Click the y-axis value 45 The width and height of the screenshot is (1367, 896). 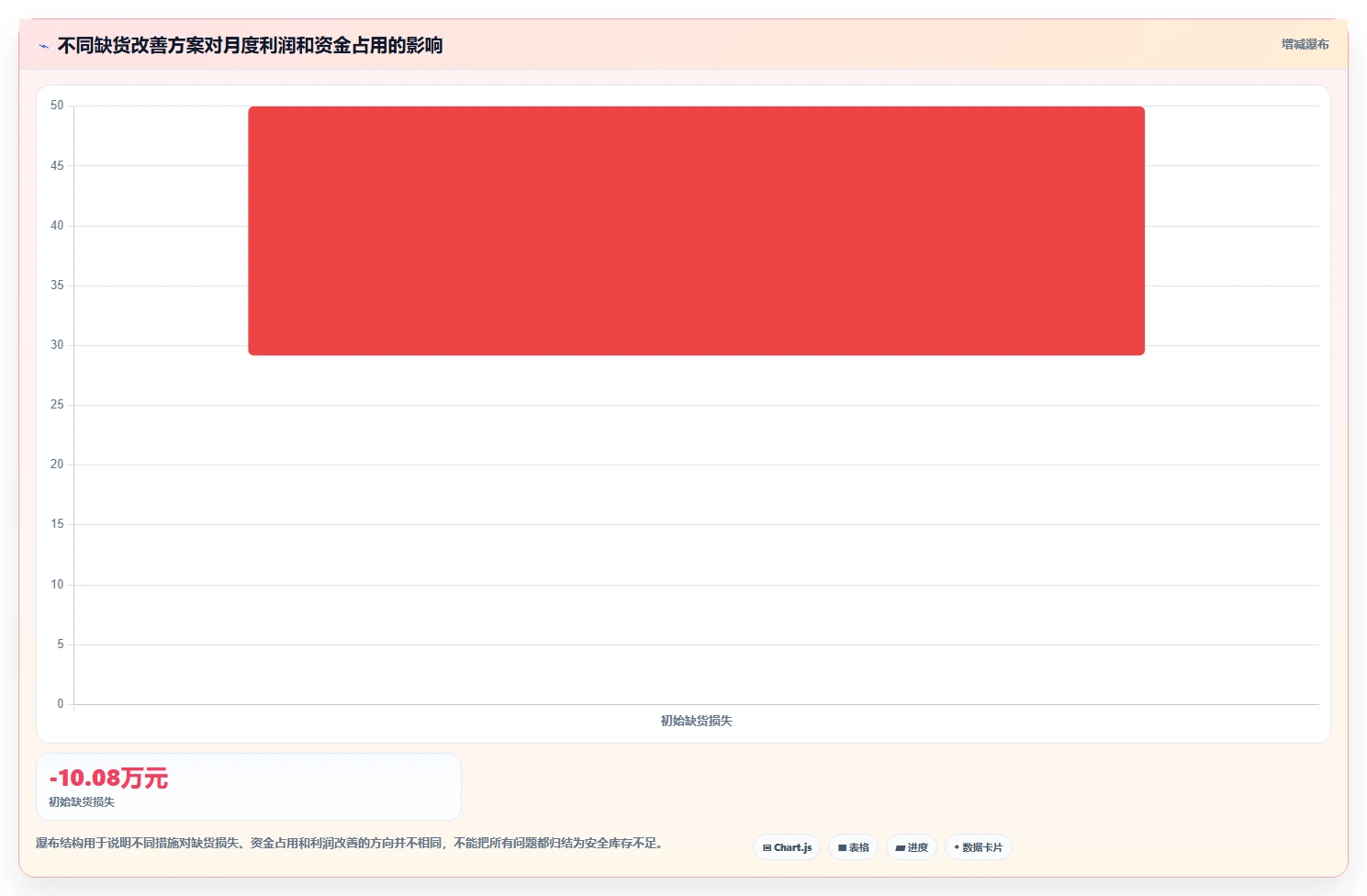[57, 165]
